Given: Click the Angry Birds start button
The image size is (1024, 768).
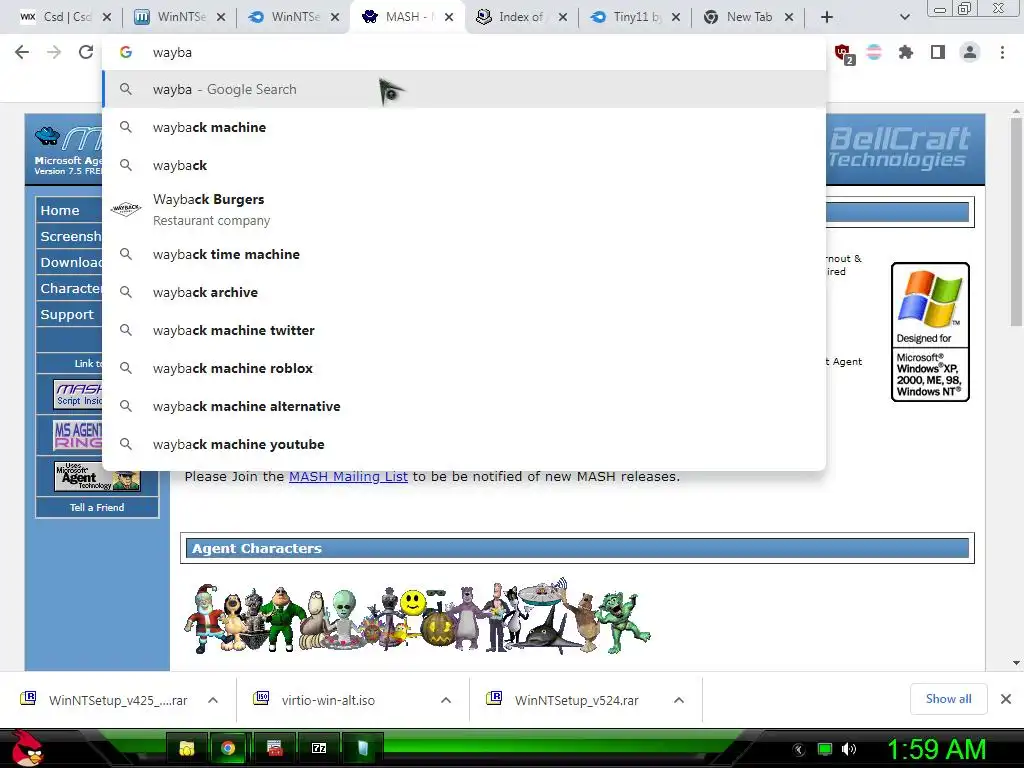Looking at the screenshot, I should 27,748.
